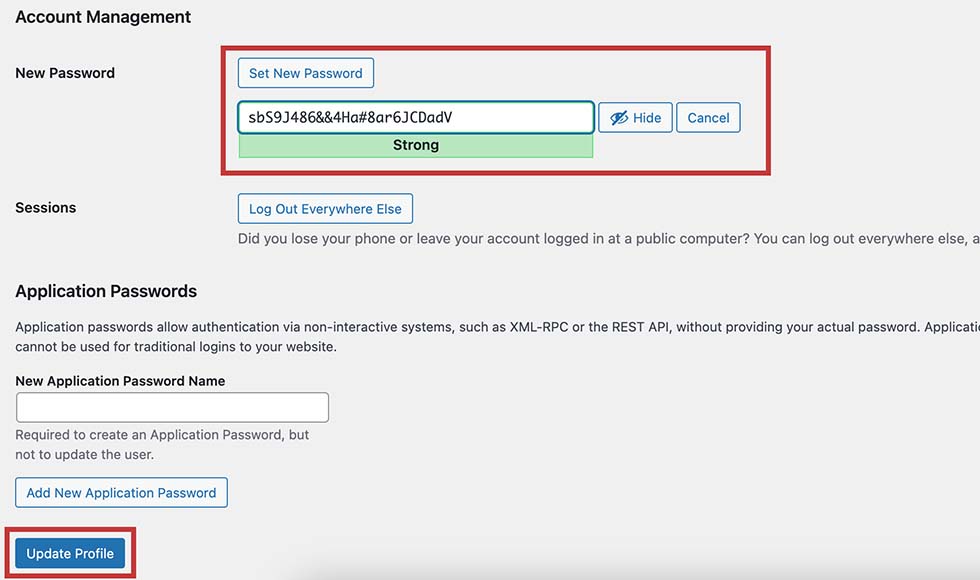Image resolution: width=980 pixels, height=580 pixels.
Task: Click the New Application Password Name label
Action: pos(120,381)
